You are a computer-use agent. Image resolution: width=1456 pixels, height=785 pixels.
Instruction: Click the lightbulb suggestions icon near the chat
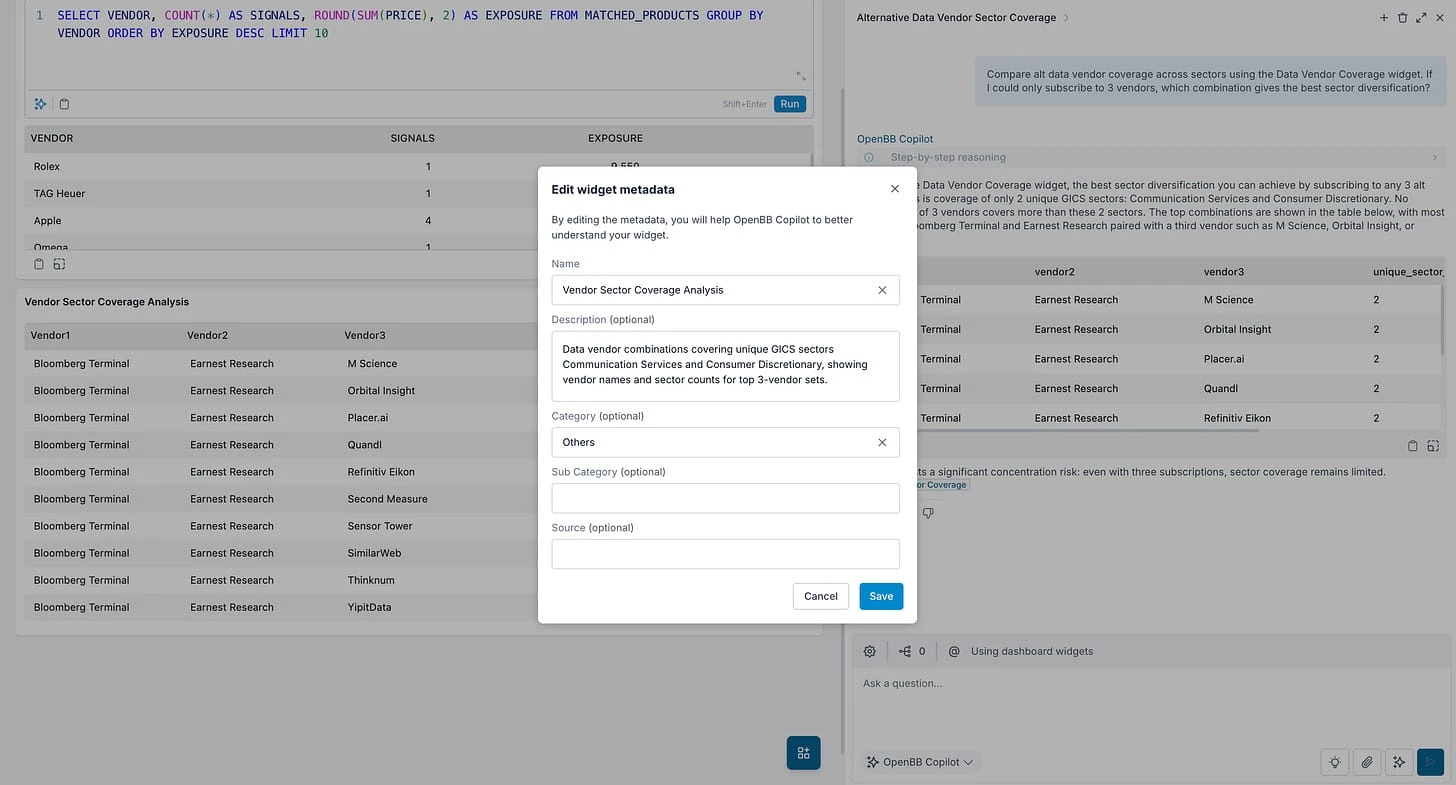(1335, 762)
